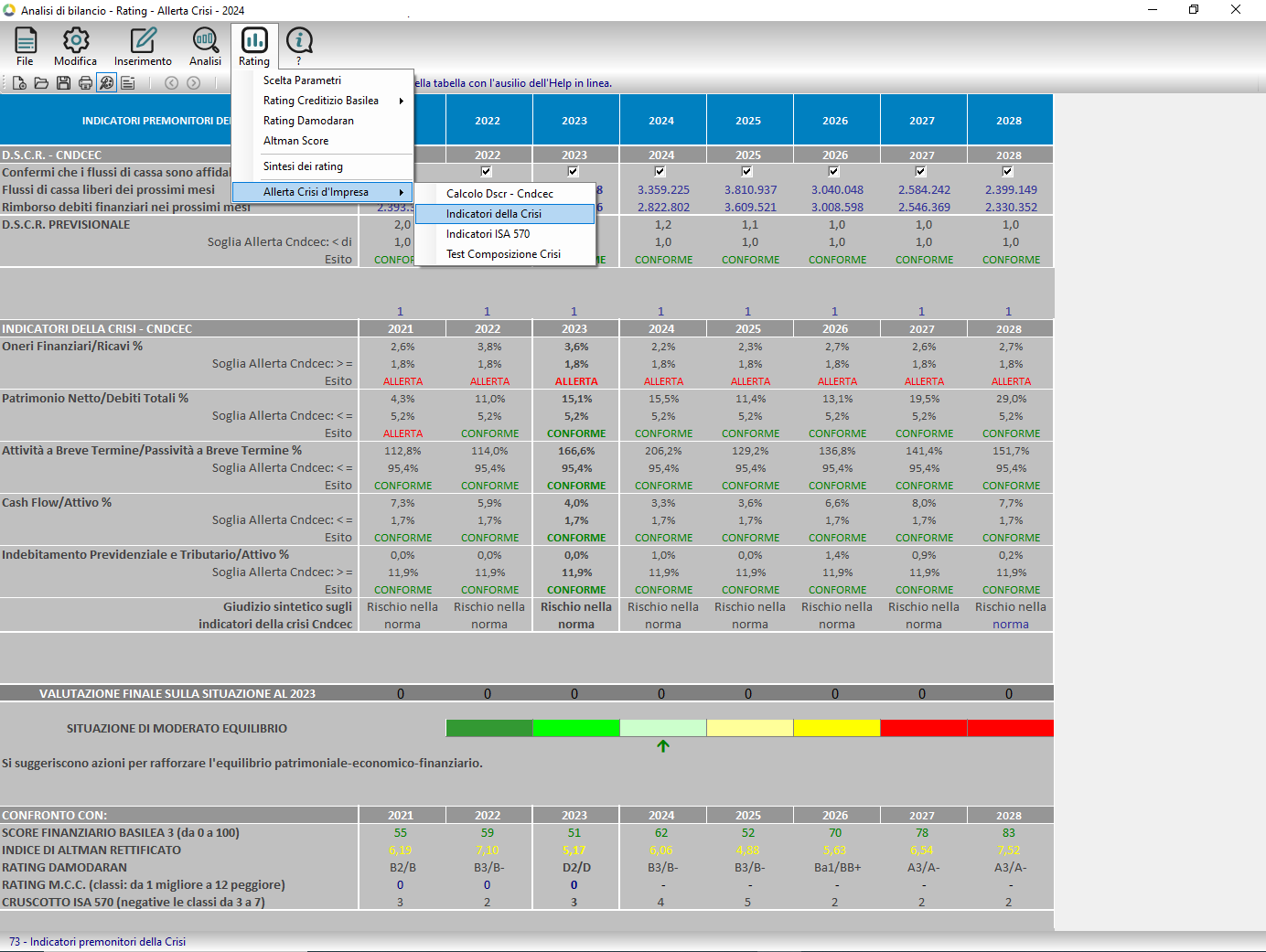Toggle the 2028 cash flow reliability checkbox

coord(1008,172)
